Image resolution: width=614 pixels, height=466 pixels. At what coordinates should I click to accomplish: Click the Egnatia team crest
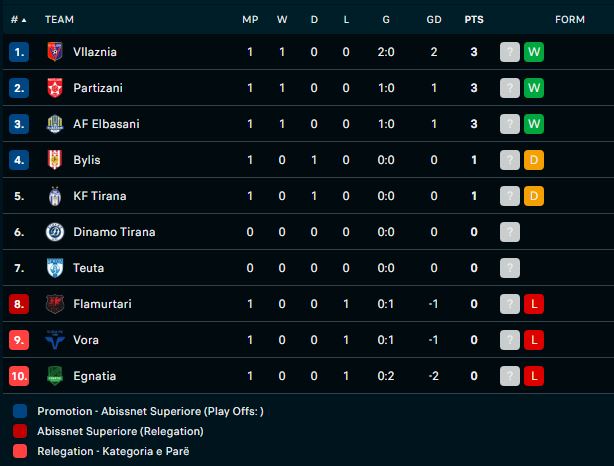(54, 376)
